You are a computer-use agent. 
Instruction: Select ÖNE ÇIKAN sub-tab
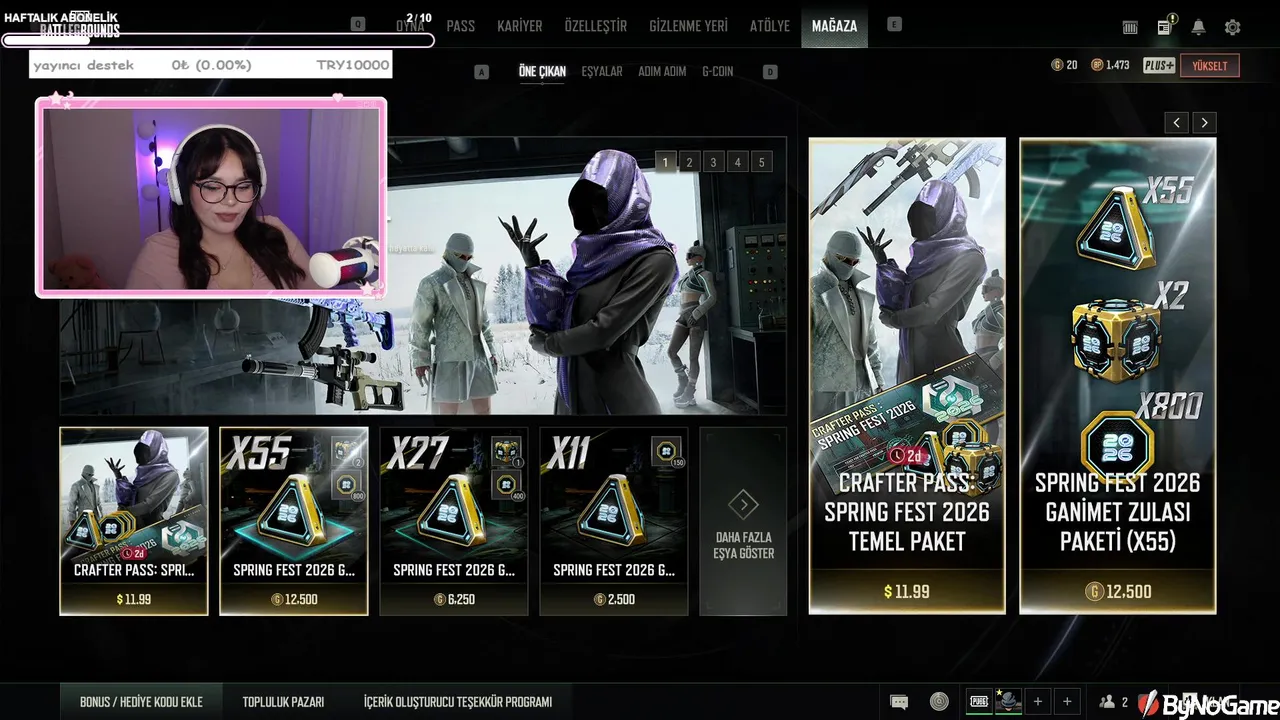pyautogui.click(x=542, y=72)
